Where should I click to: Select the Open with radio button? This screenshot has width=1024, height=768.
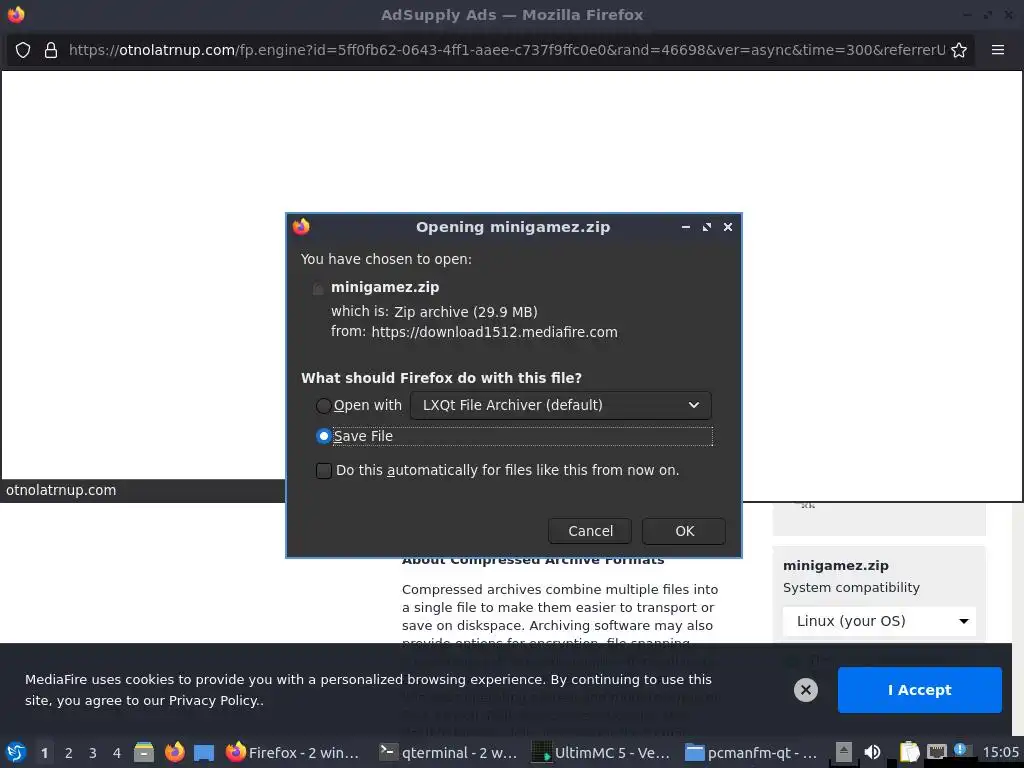(x=323, y=406)
